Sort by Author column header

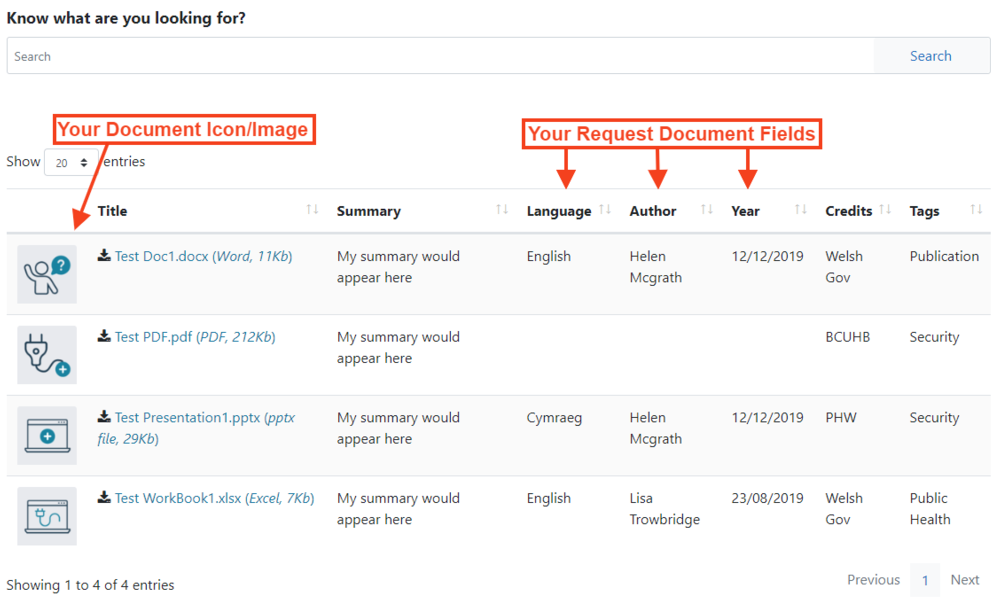[653, 211]
